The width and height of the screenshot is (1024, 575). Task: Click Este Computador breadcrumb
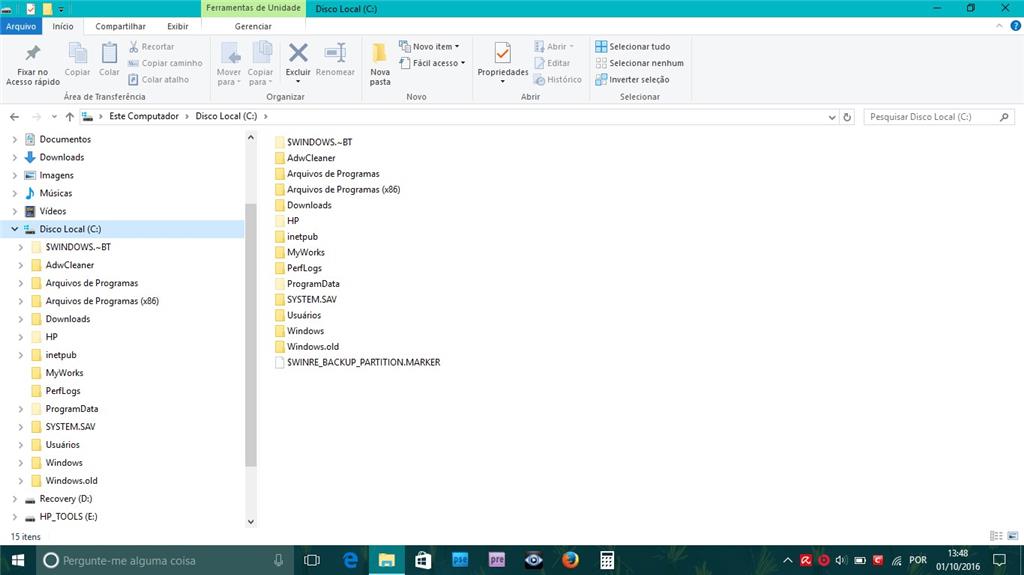pos(144,116)
